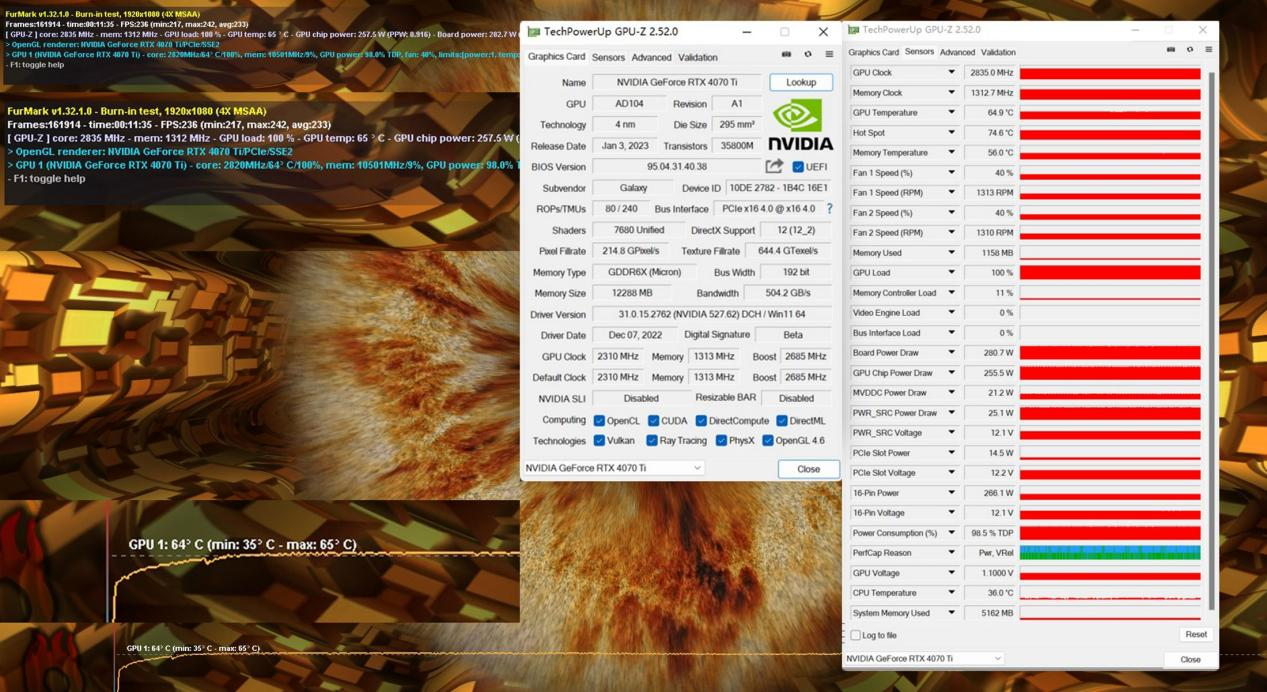1267x692 pixels.
Task: Click the Sensors window vertical scrollbar
Action: click(1210, 340)
